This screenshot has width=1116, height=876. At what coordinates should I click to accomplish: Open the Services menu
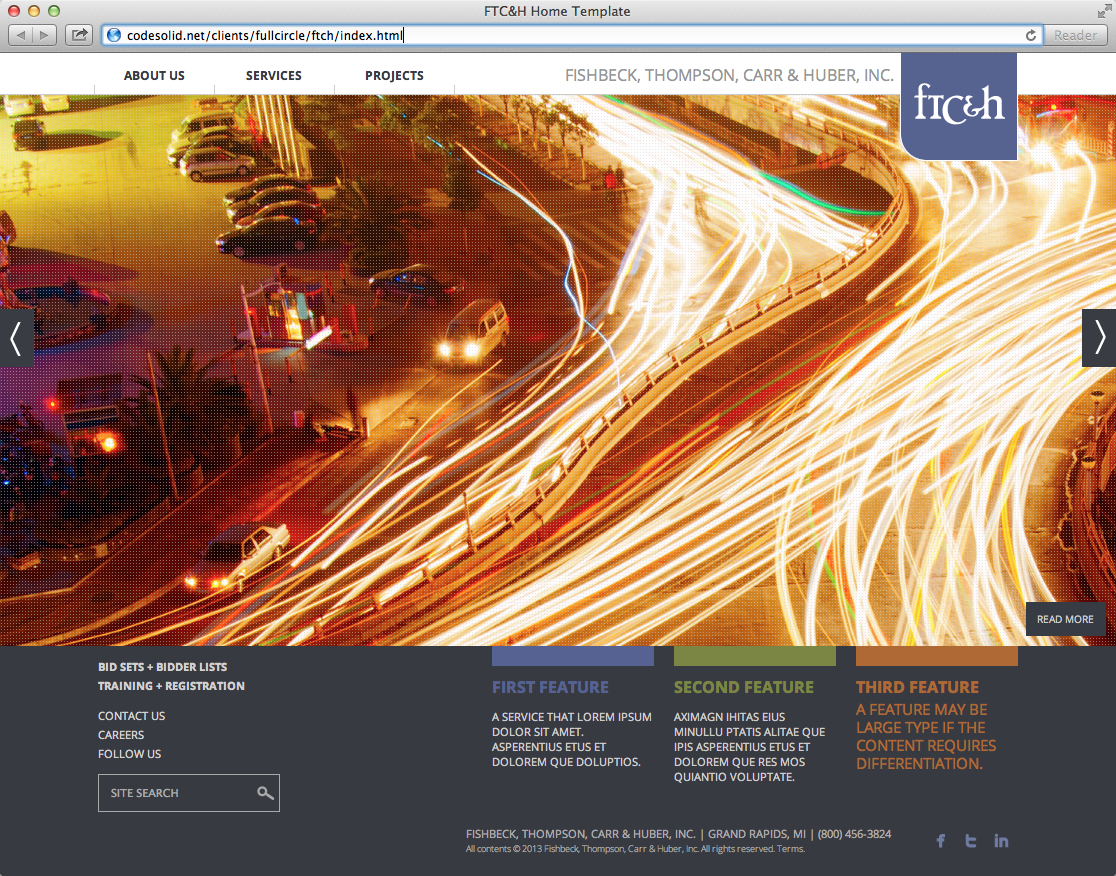[274, 76]
